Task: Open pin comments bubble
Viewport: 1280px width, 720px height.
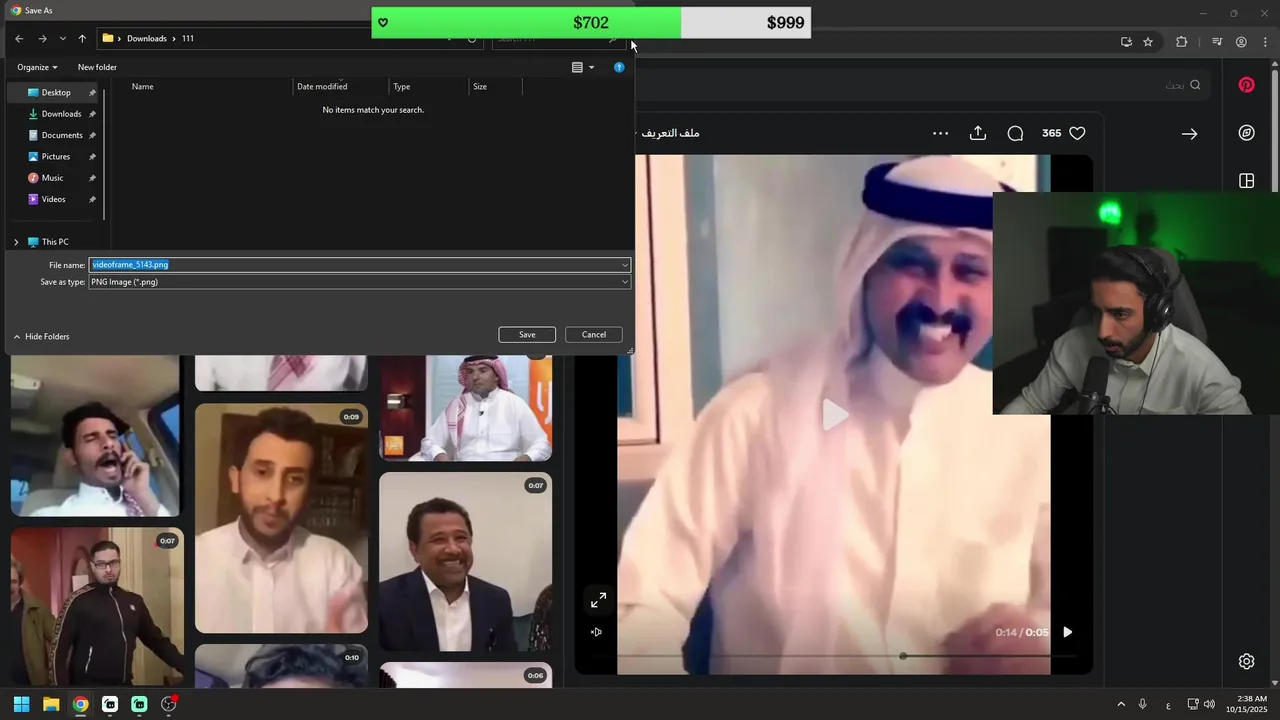Action: point(1015,133)
